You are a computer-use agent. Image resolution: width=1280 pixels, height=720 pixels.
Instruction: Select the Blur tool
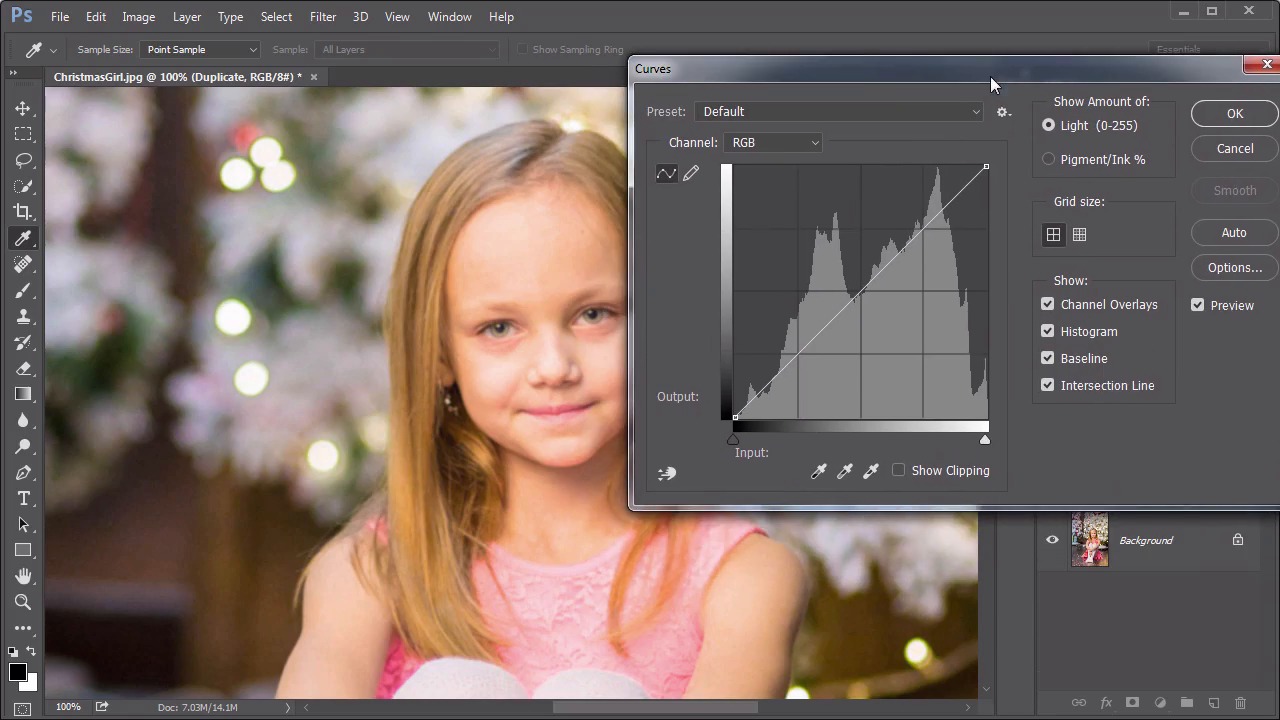23,420
